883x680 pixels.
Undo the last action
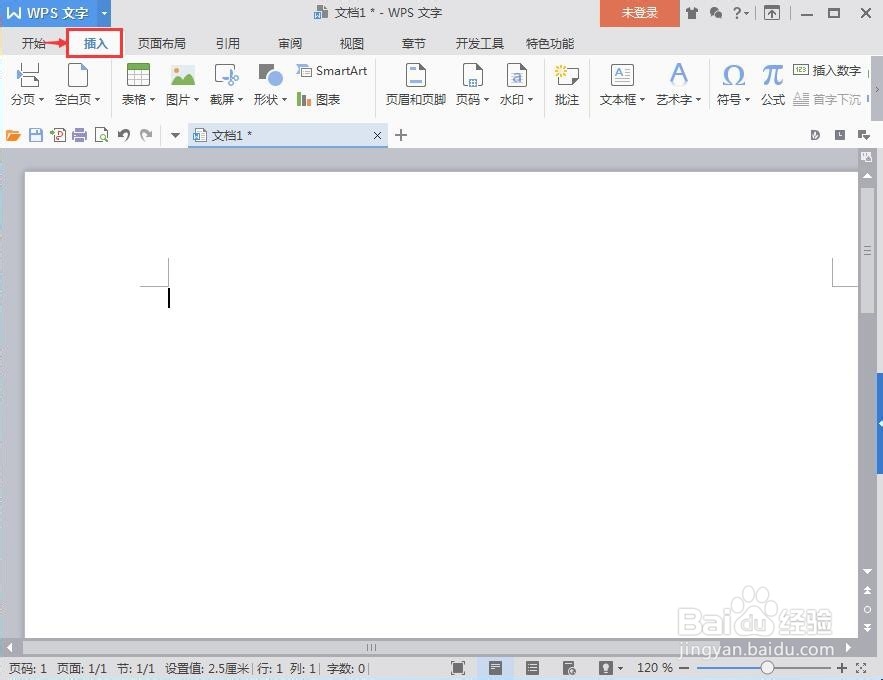(x=124, y=135)
